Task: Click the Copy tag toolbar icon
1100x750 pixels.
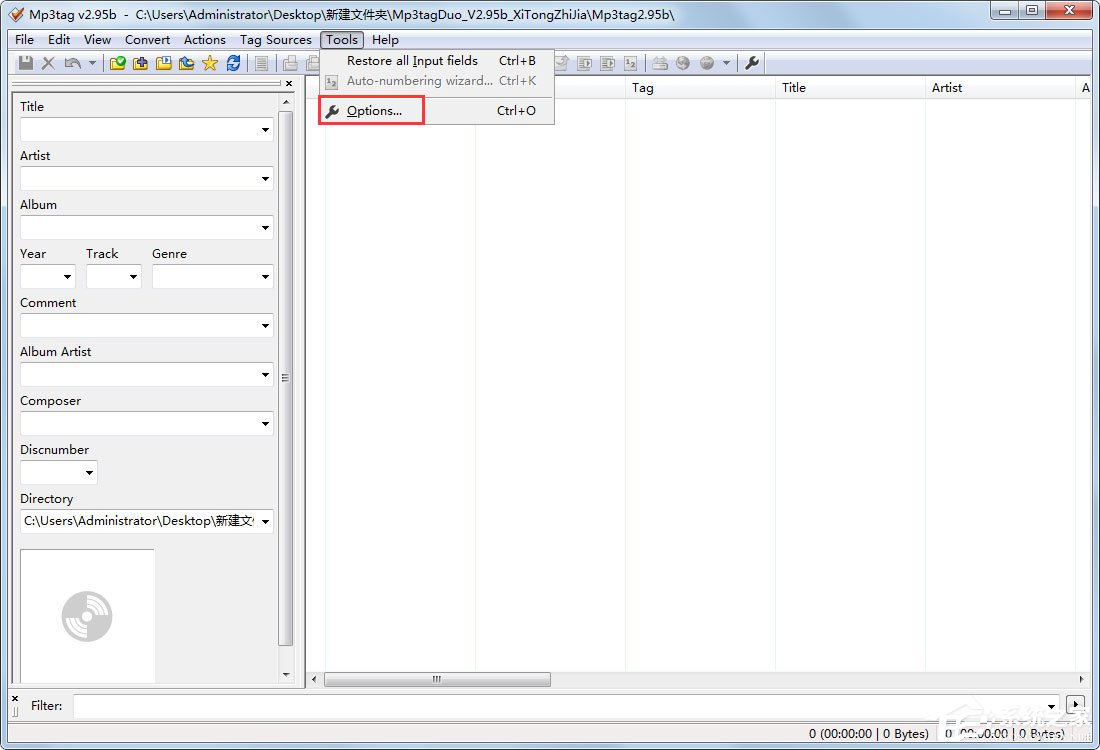Action: (x=290, y=63)
